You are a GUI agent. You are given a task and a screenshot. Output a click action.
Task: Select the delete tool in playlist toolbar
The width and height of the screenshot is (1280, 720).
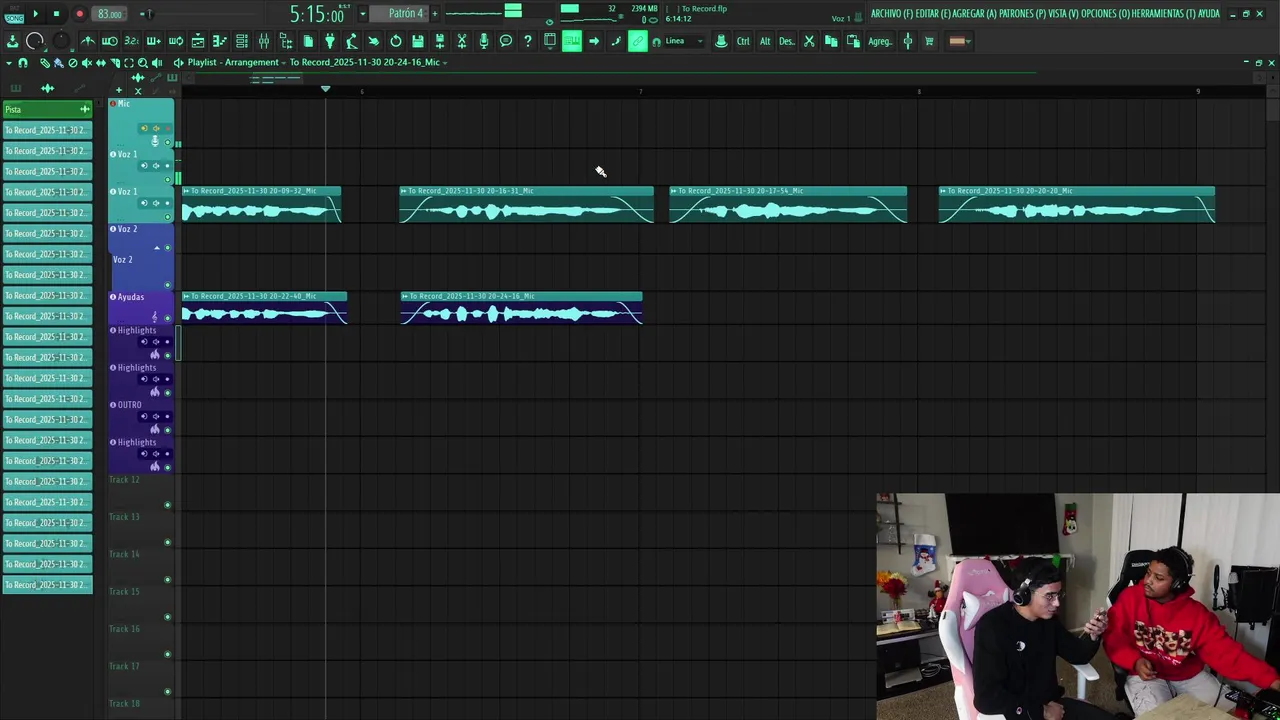tap(73, 63)
